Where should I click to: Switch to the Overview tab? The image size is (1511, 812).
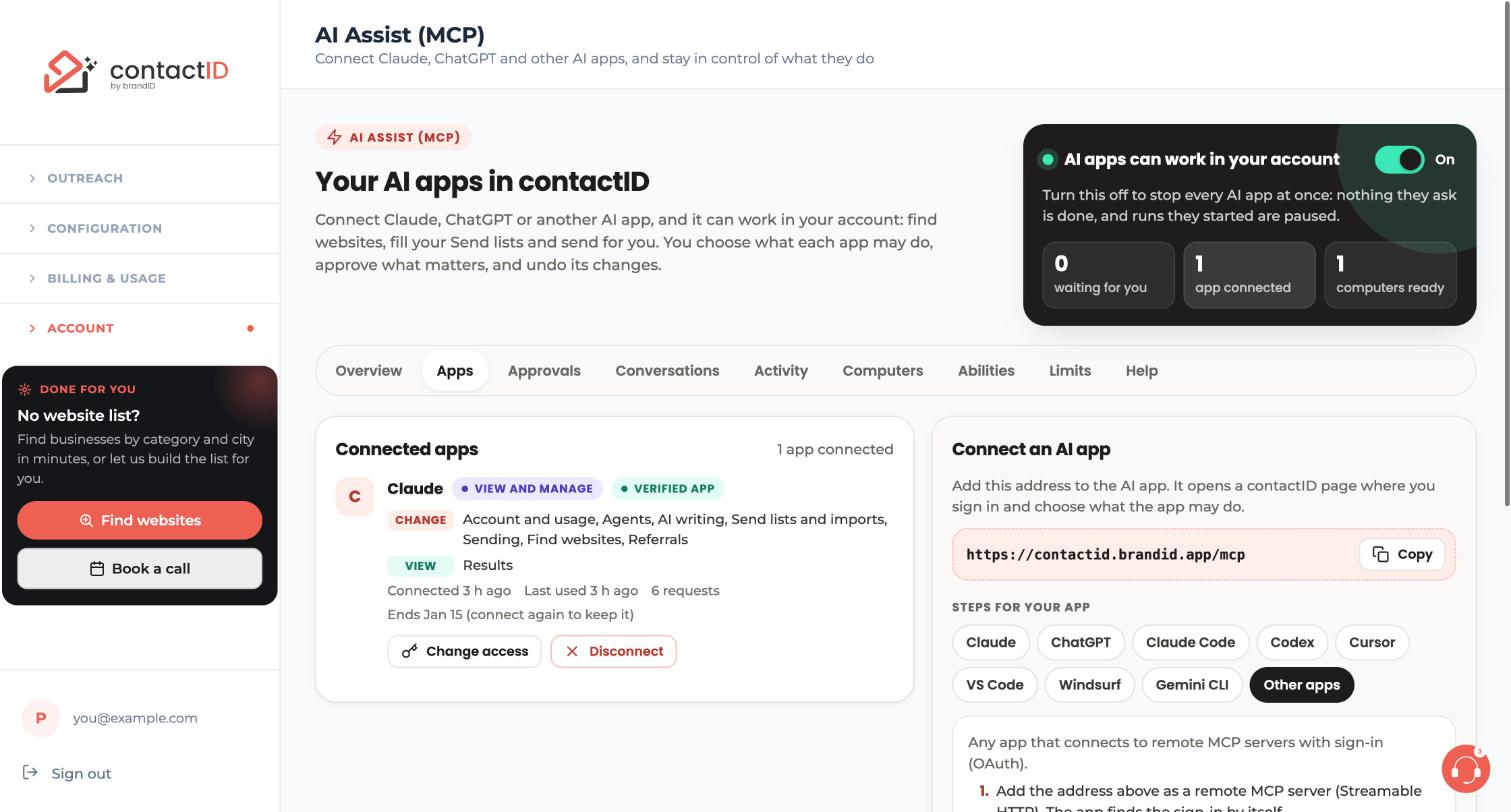pyautogui.click(x=369, y=371)
